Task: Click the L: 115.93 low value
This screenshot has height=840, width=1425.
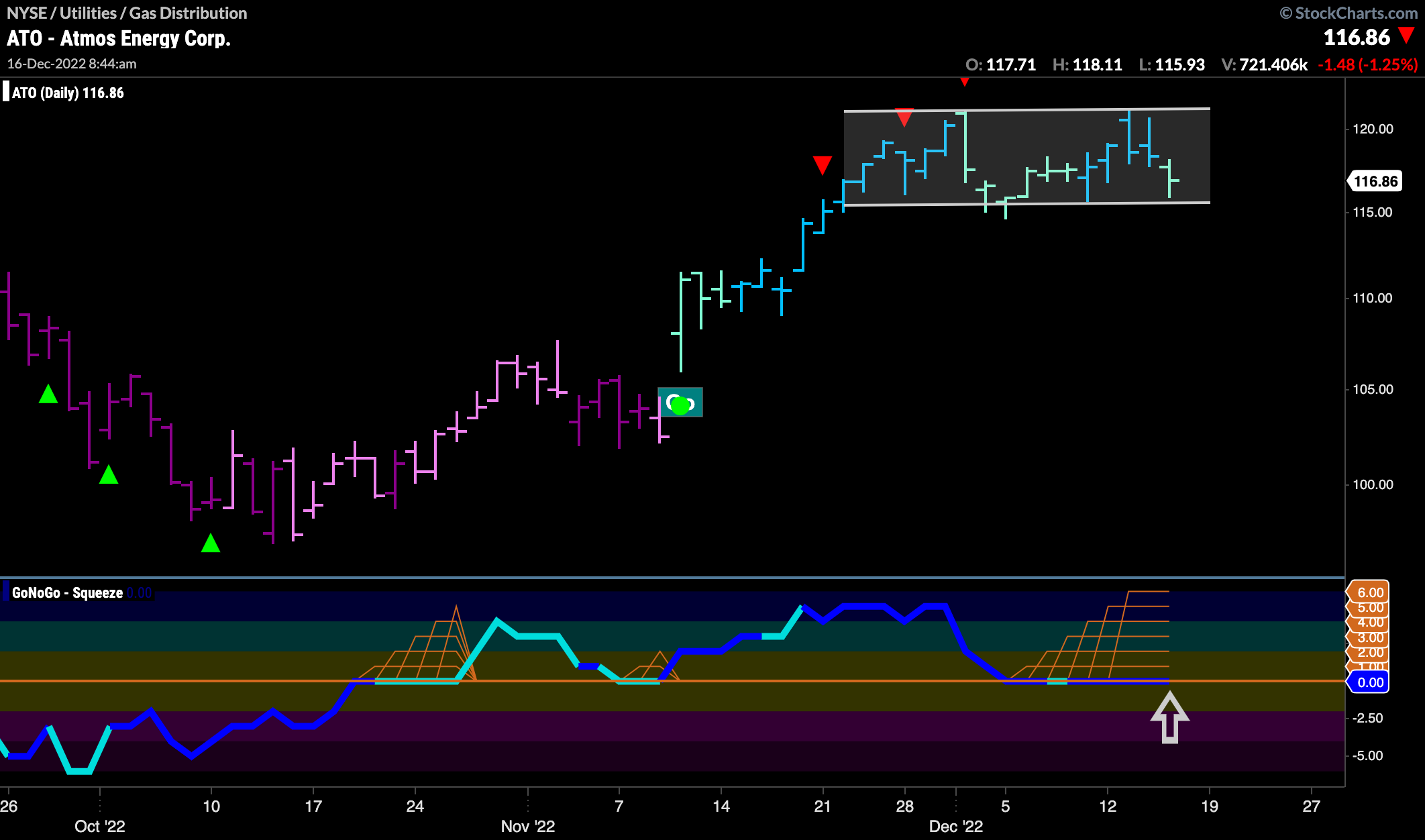Action: tap(1172, 64)
